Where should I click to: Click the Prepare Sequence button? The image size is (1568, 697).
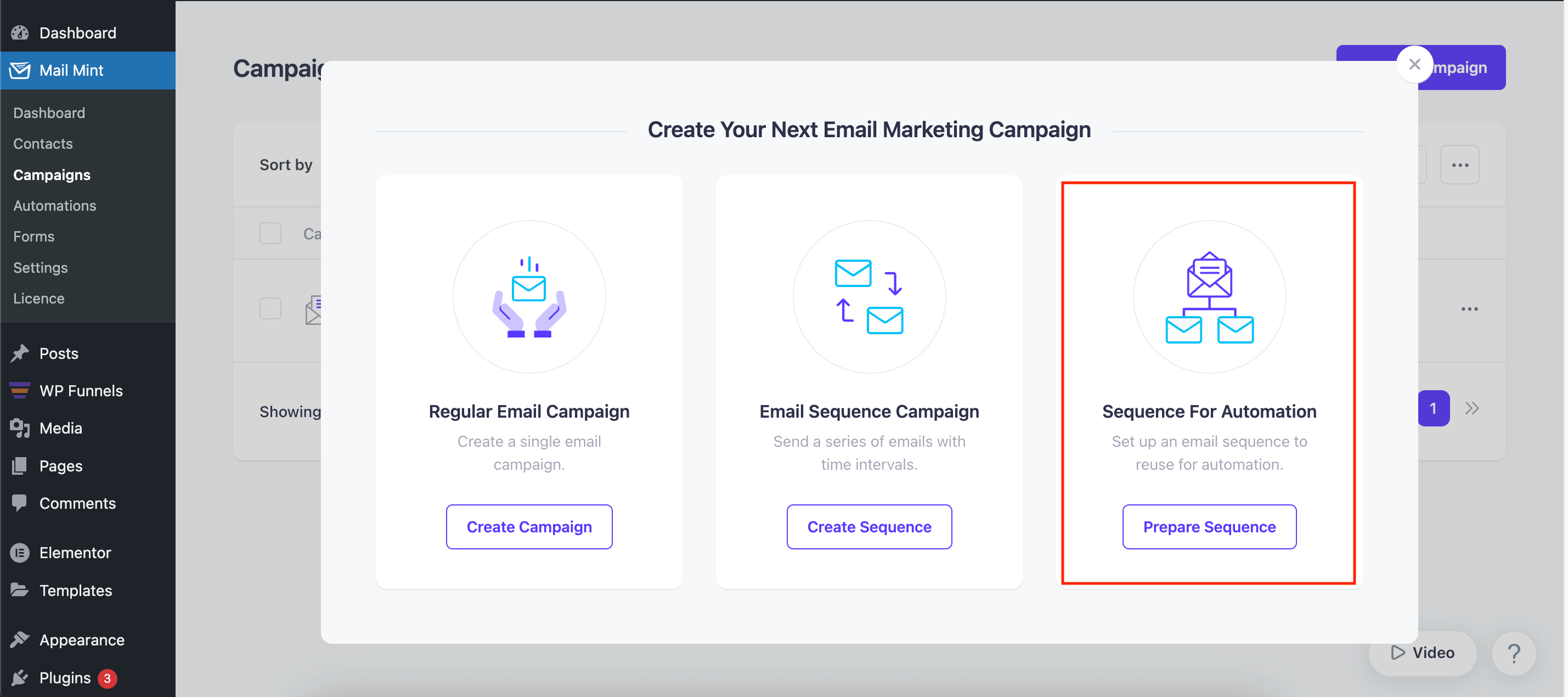pyautogui.click(x=1209, y=526)
